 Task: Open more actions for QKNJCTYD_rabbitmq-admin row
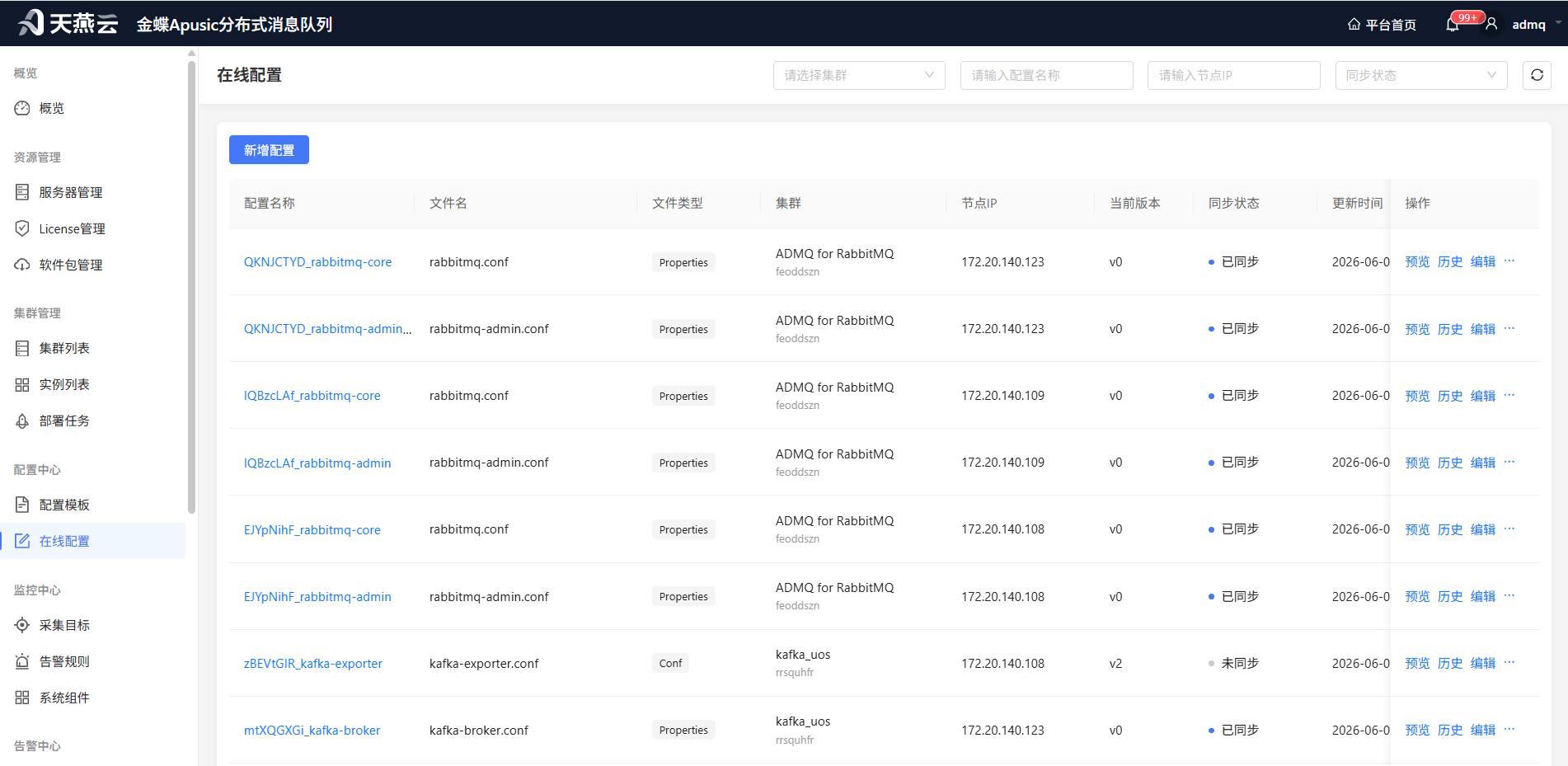(x=1509, y=328)
